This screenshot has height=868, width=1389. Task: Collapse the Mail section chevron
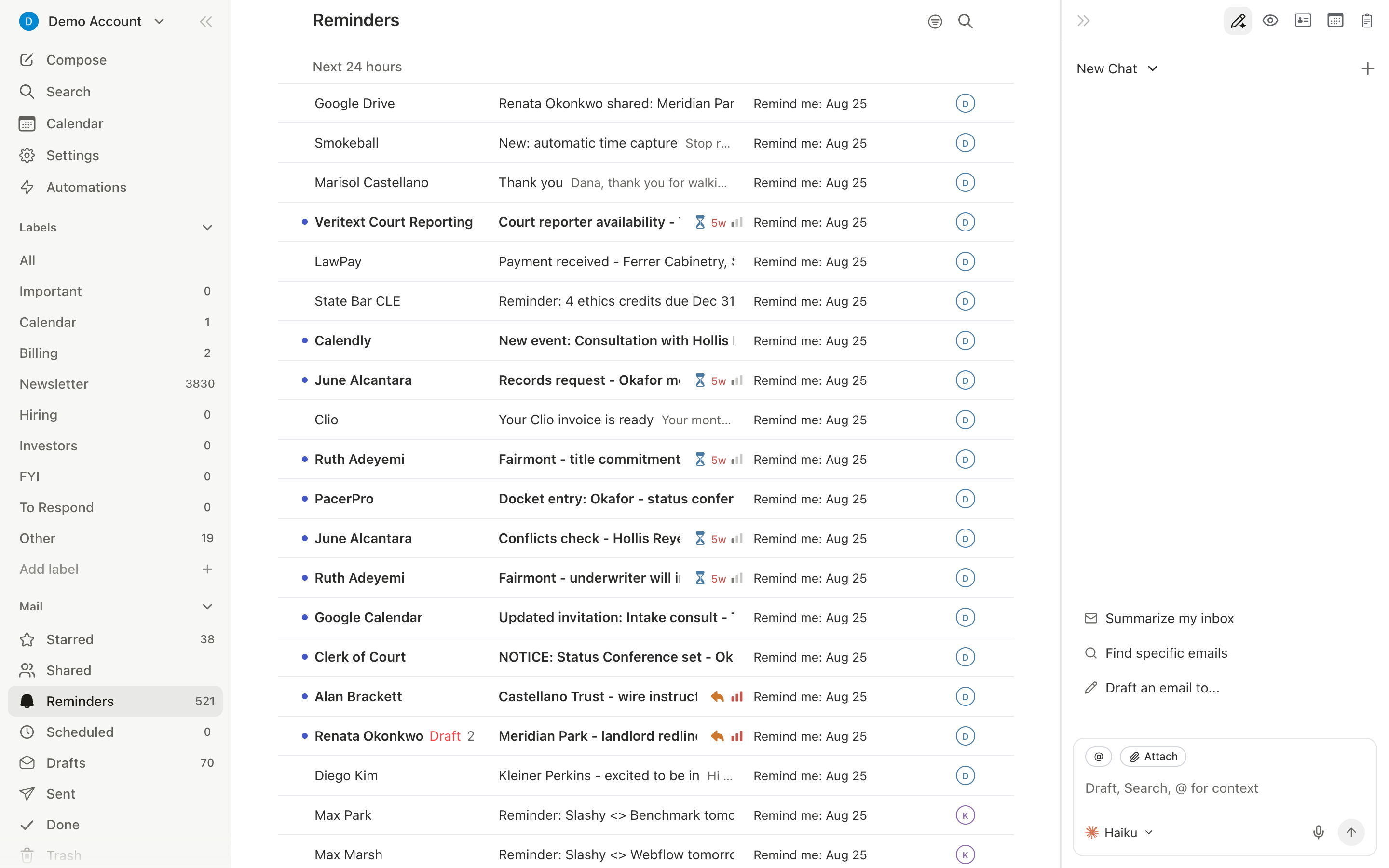coord(207,607)
